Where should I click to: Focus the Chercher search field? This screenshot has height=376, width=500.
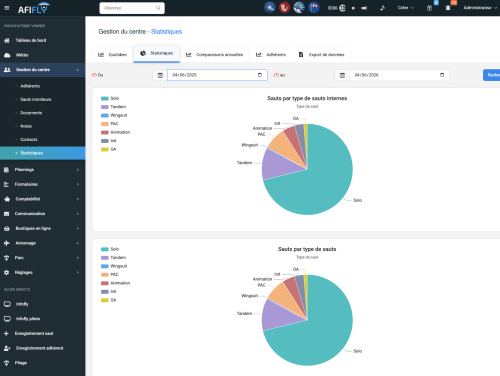tap(132, 8)
